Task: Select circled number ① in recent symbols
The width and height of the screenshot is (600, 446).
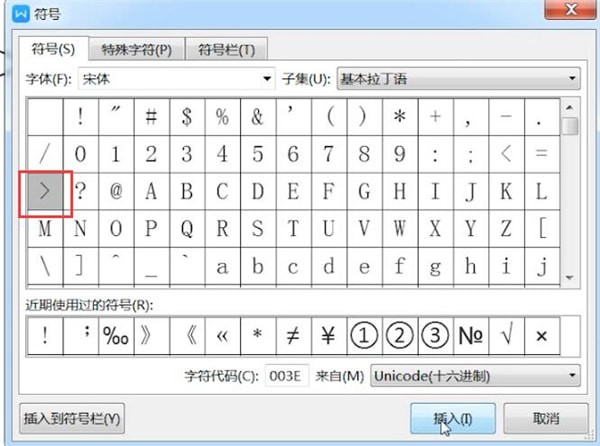Action: point(363,336)
